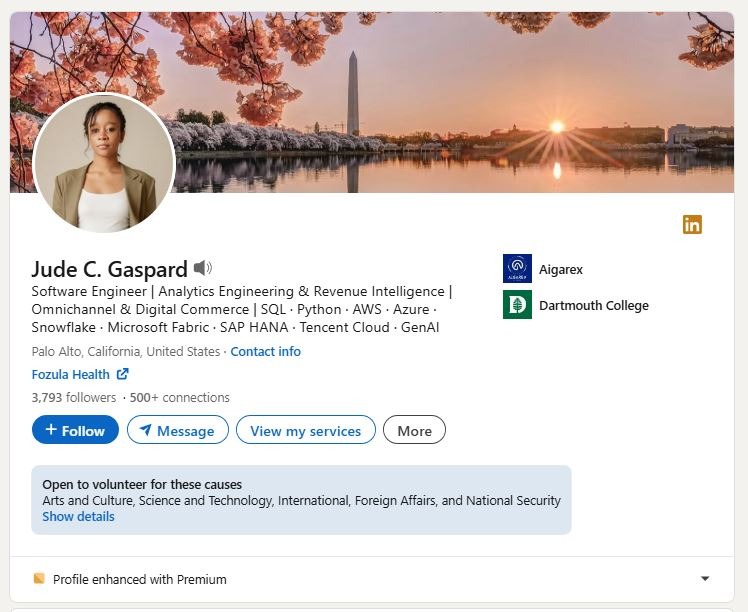The height and width of the screenshot is (612, 748).
Task: Play the name pronunciation speaker icon
Action: [x=203, y=268]
